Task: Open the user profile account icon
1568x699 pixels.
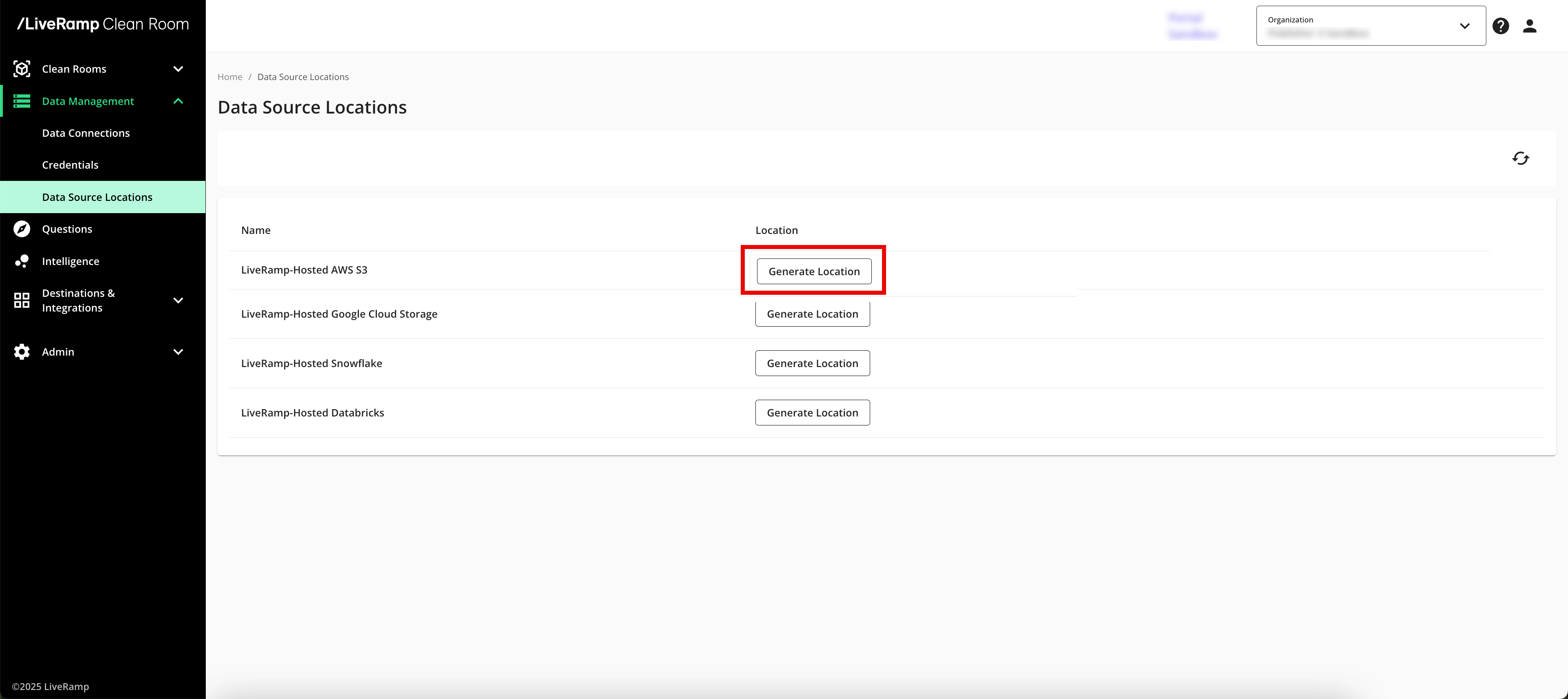Action: click(x=1530, y=26)
